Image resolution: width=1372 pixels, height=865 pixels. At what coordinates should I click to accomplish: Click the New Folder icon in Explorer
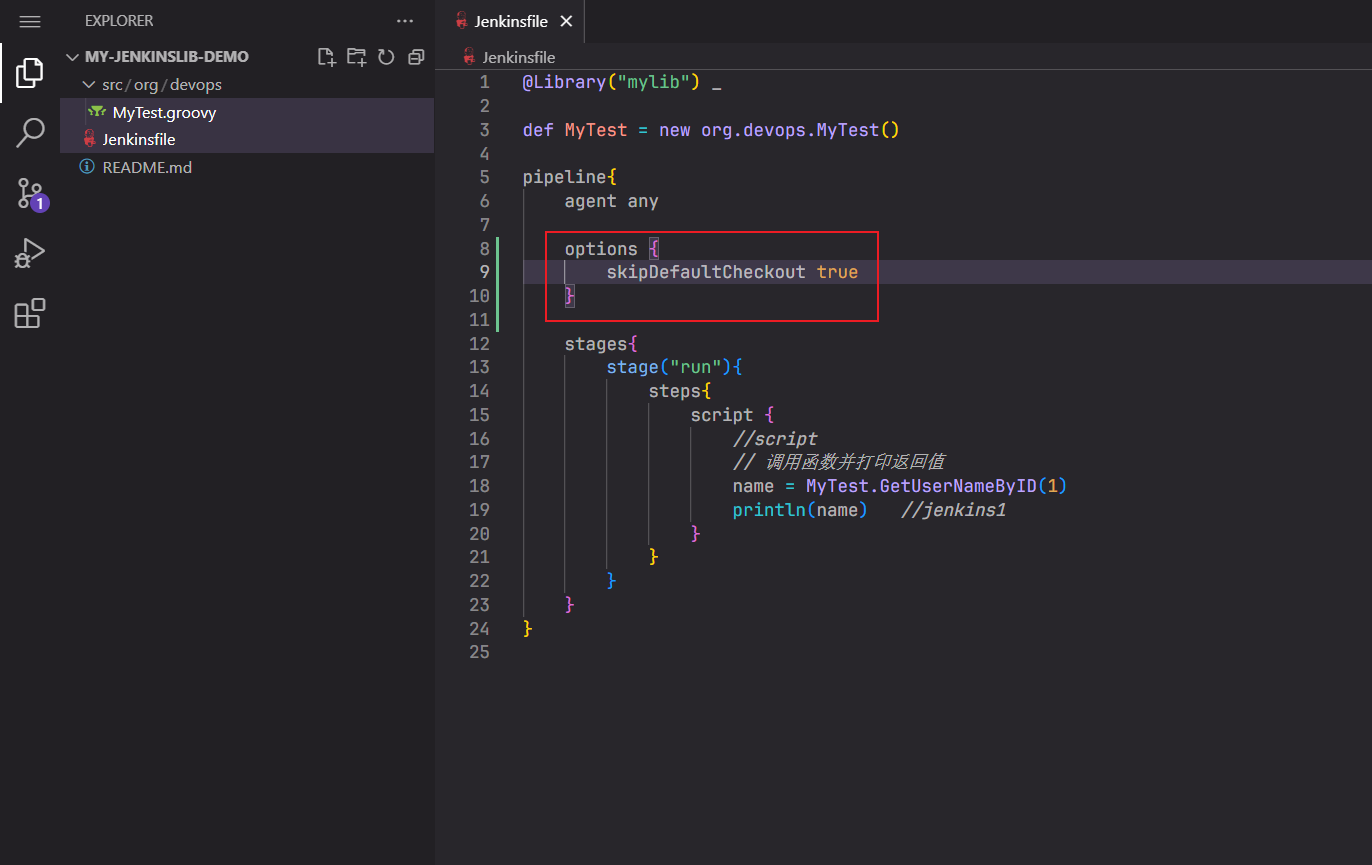coord(357,57)
